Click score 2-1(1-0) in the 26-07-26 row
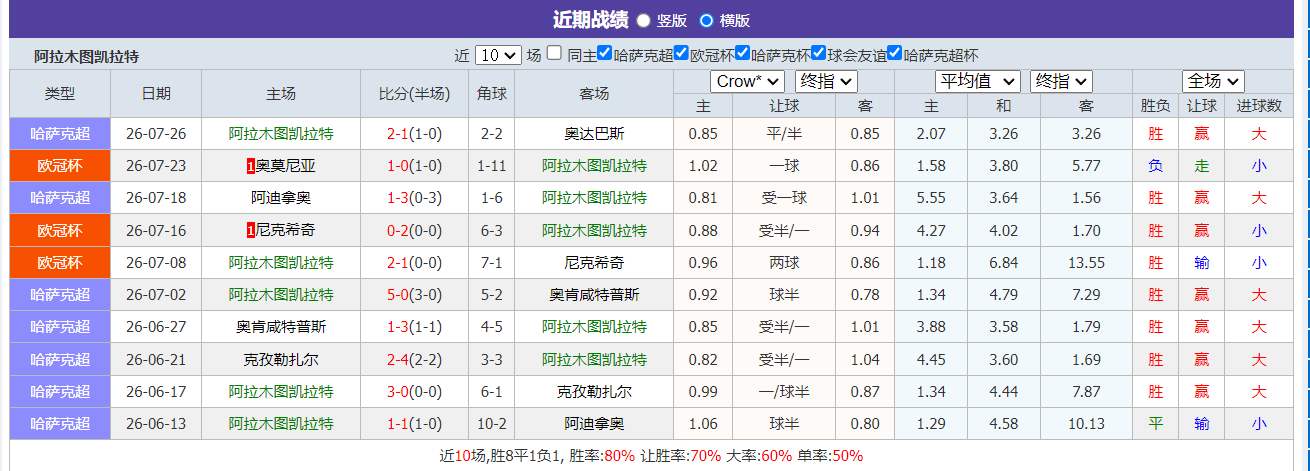Viewport: 1310px width, 471px height. point(414,133)
